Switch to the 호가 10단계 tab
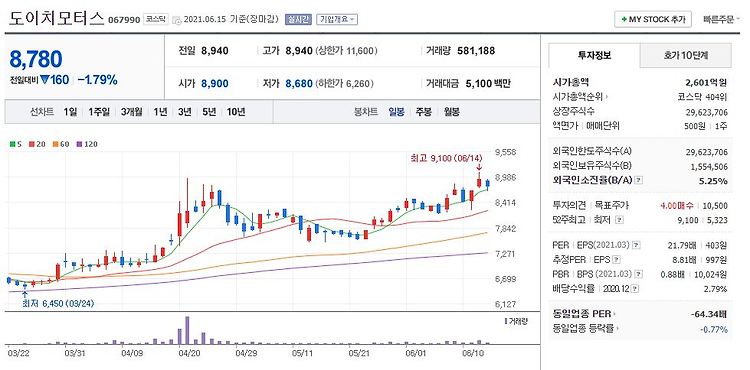The image size is (750, 370). point(685,55)
